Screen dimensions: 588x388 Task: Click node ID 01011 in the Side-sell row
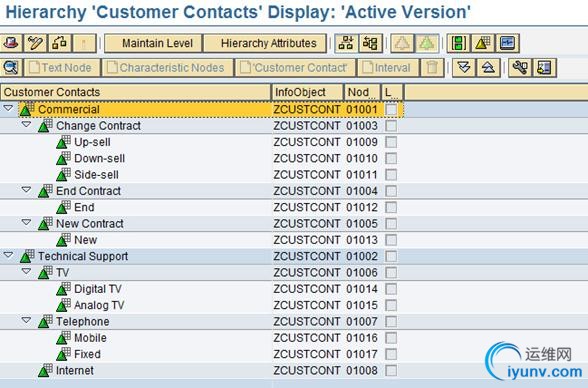pyautogui.click(x=362, y=175)
